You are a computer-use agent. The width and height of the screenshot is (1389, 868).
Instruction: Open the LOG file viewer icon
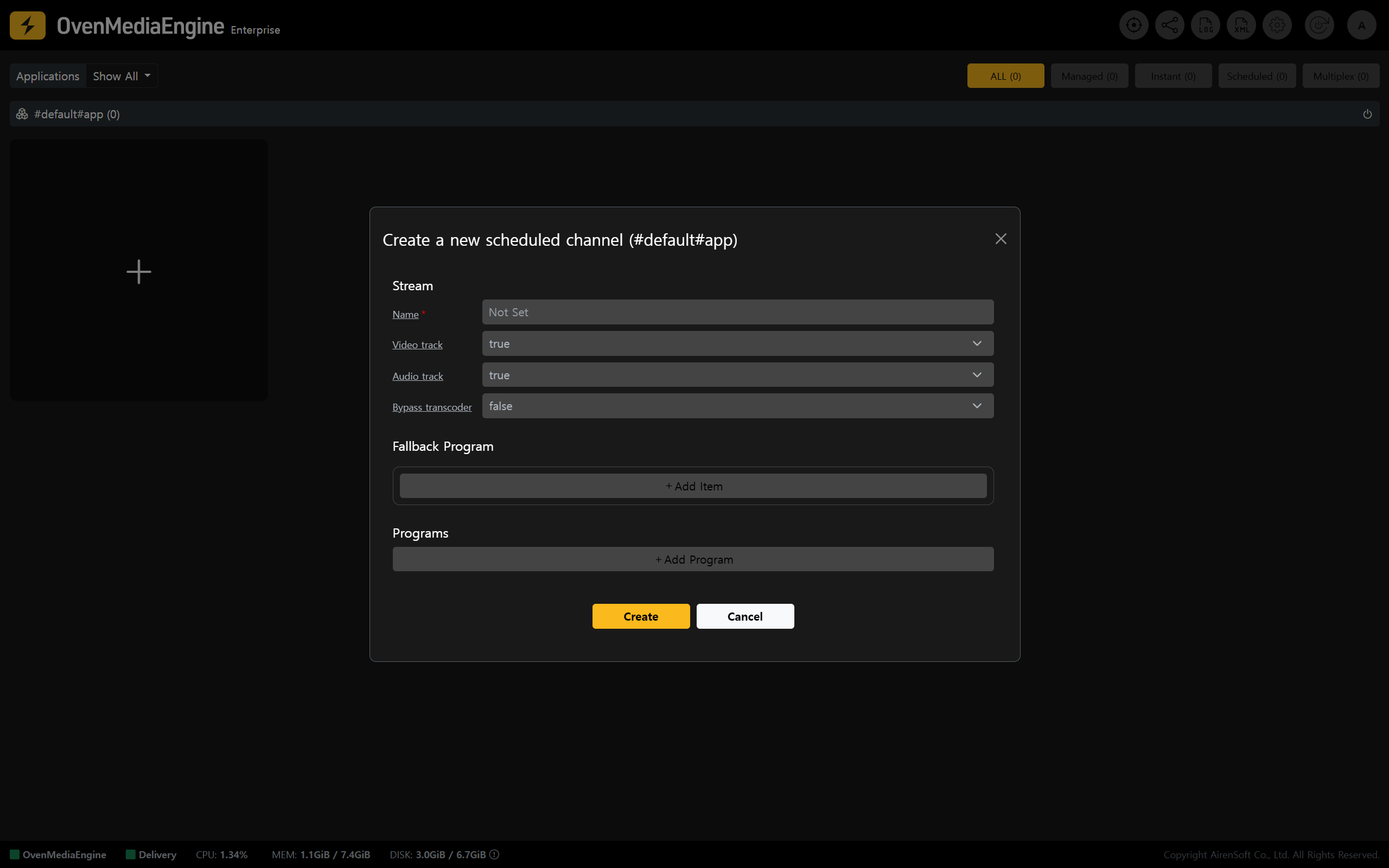[x=1205, y=25]
